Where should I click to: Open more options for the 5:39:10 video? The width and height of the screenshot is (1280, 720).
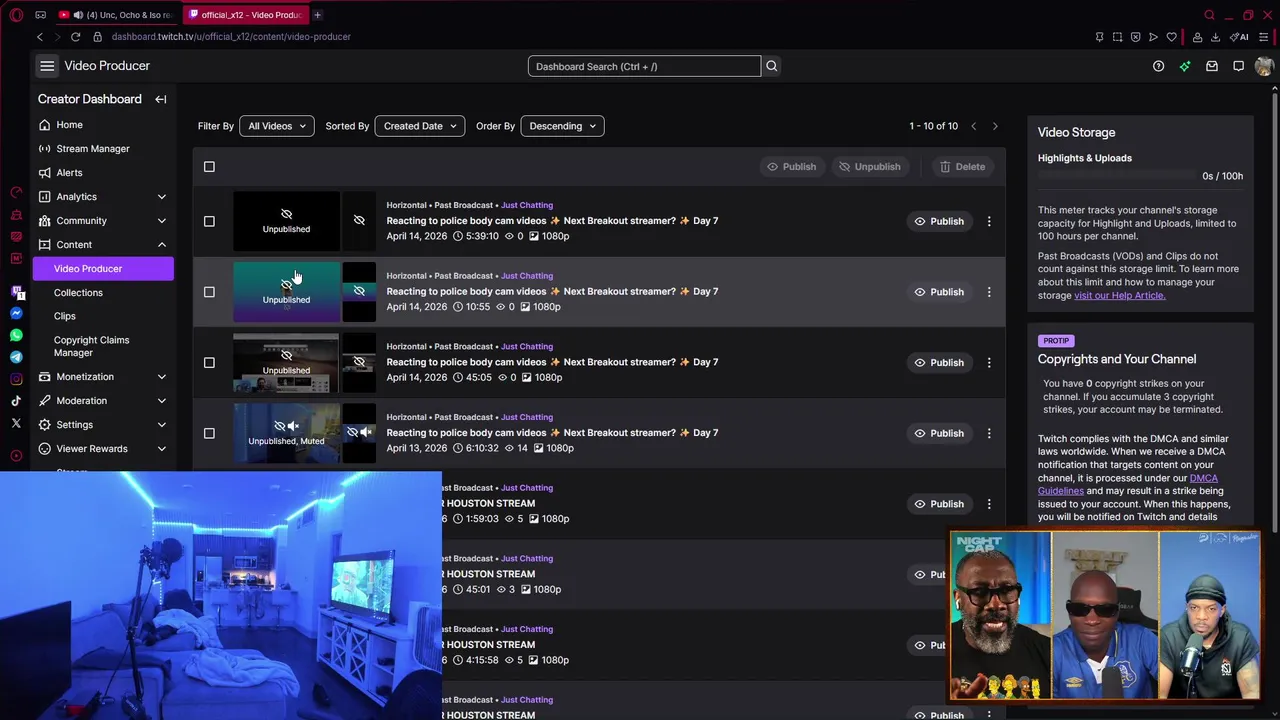click(x=989, y=221)
